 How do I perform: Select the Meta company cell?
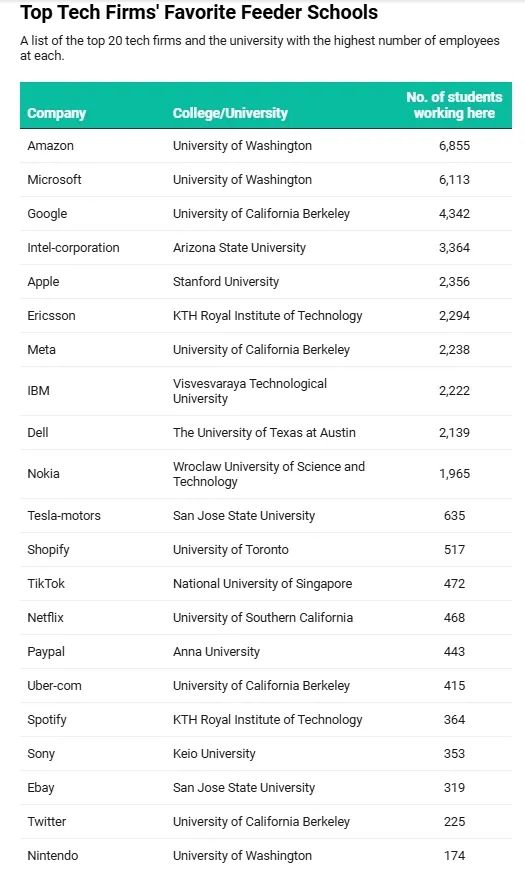(42, 350)
